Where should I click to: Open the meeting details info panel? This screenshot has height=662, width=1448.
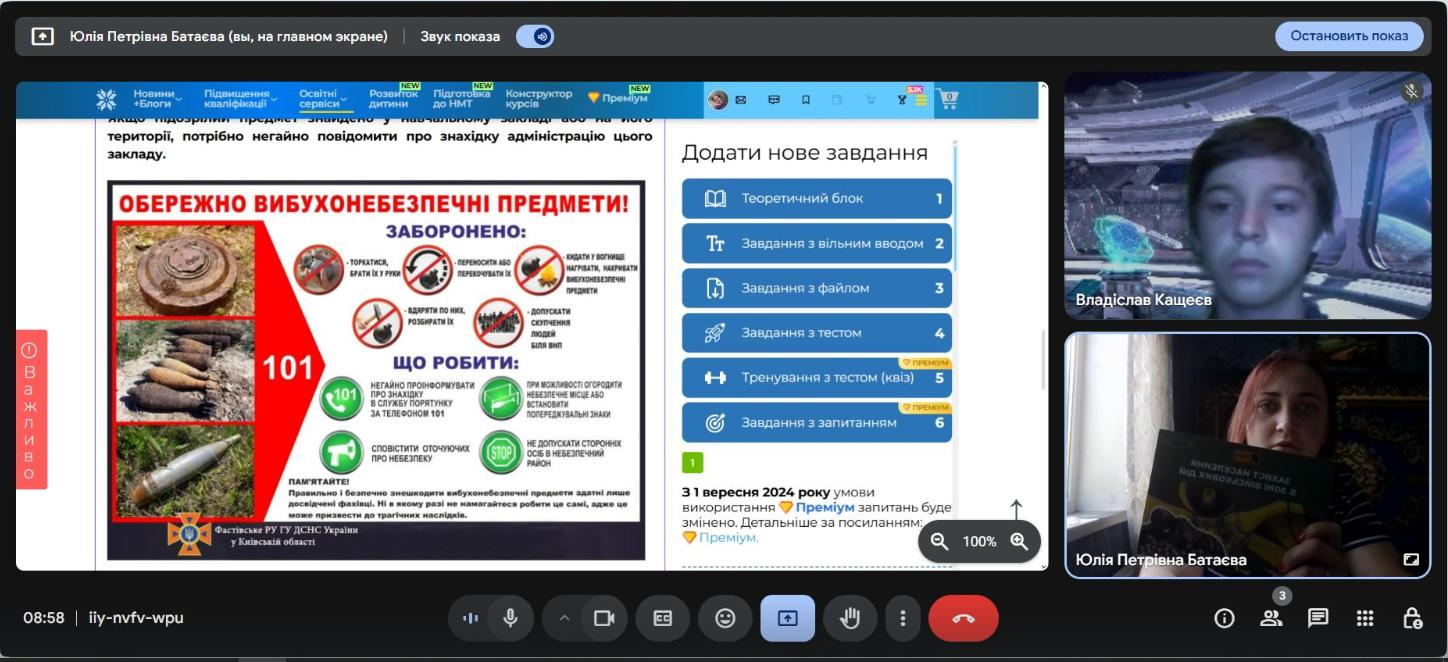pos(1224,618)
